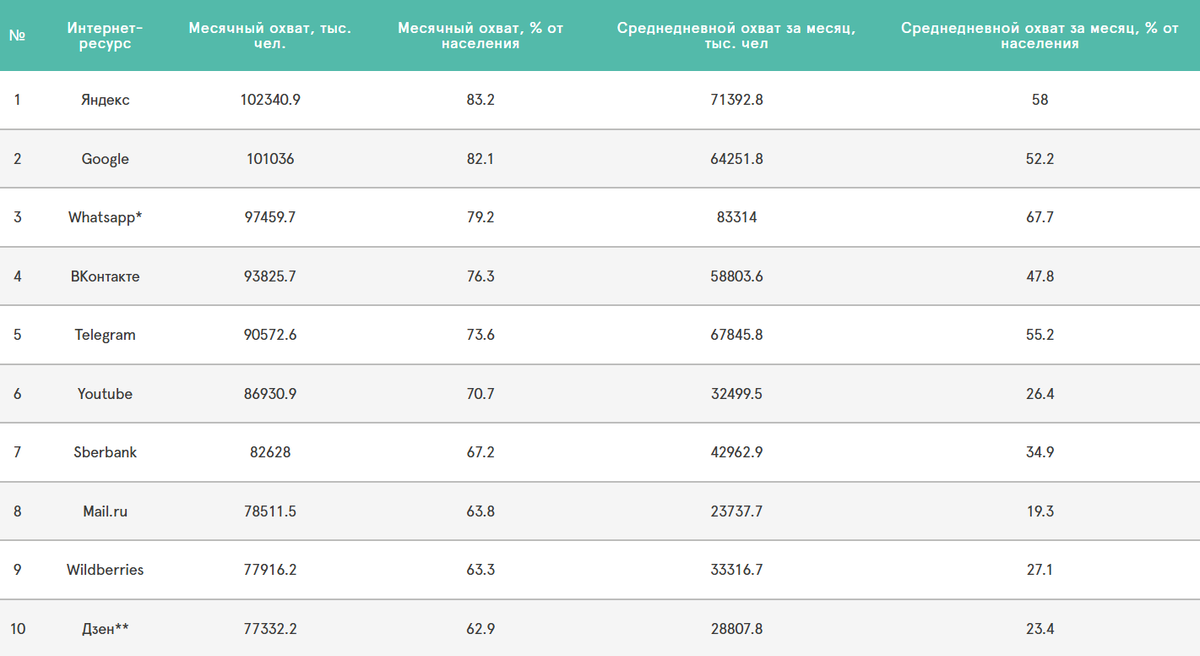
Task: Click rank number 10 in Дзен row
Action: coord(18,629)
